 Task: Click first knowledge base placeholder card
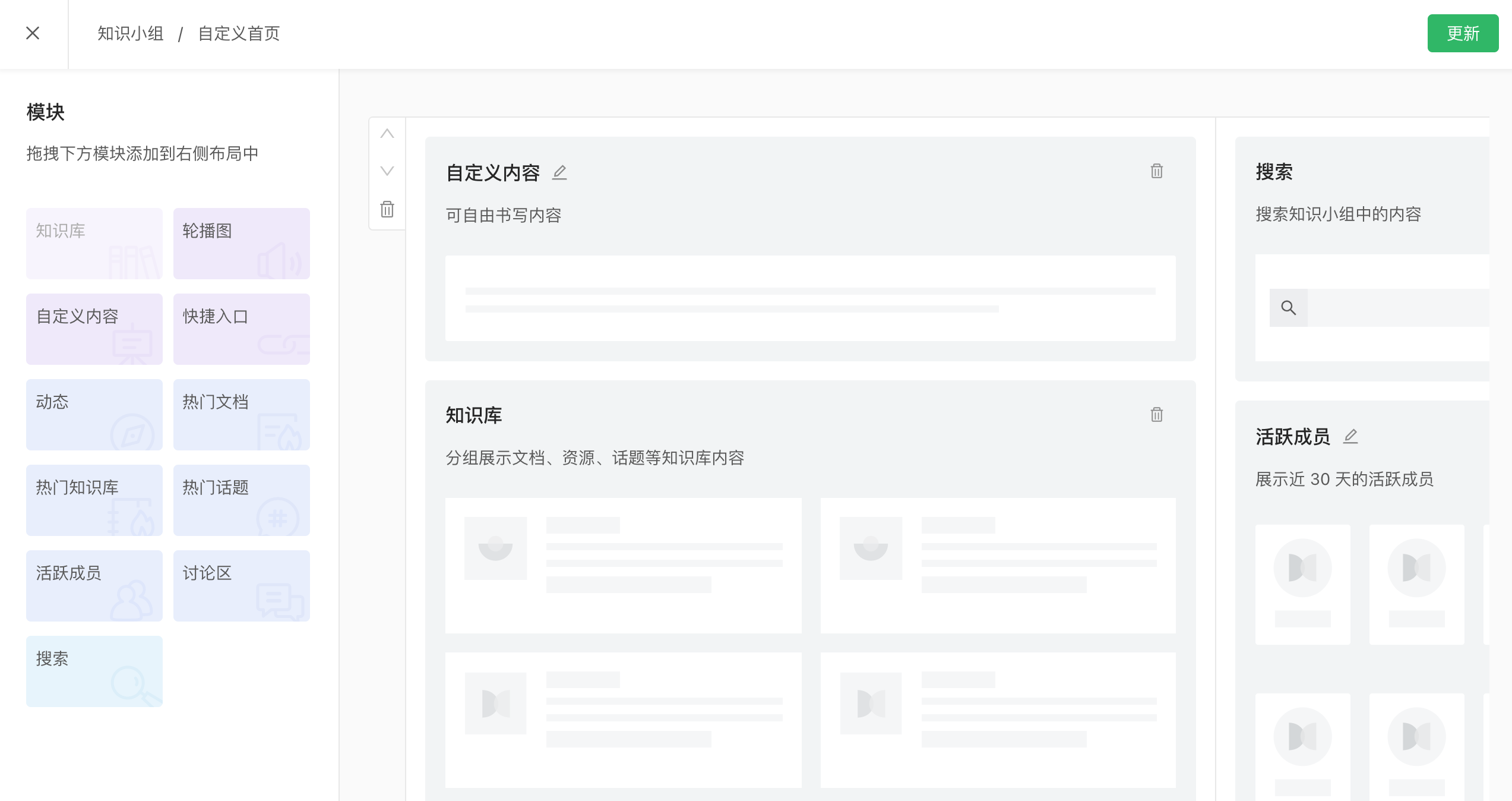coord(623,565)
